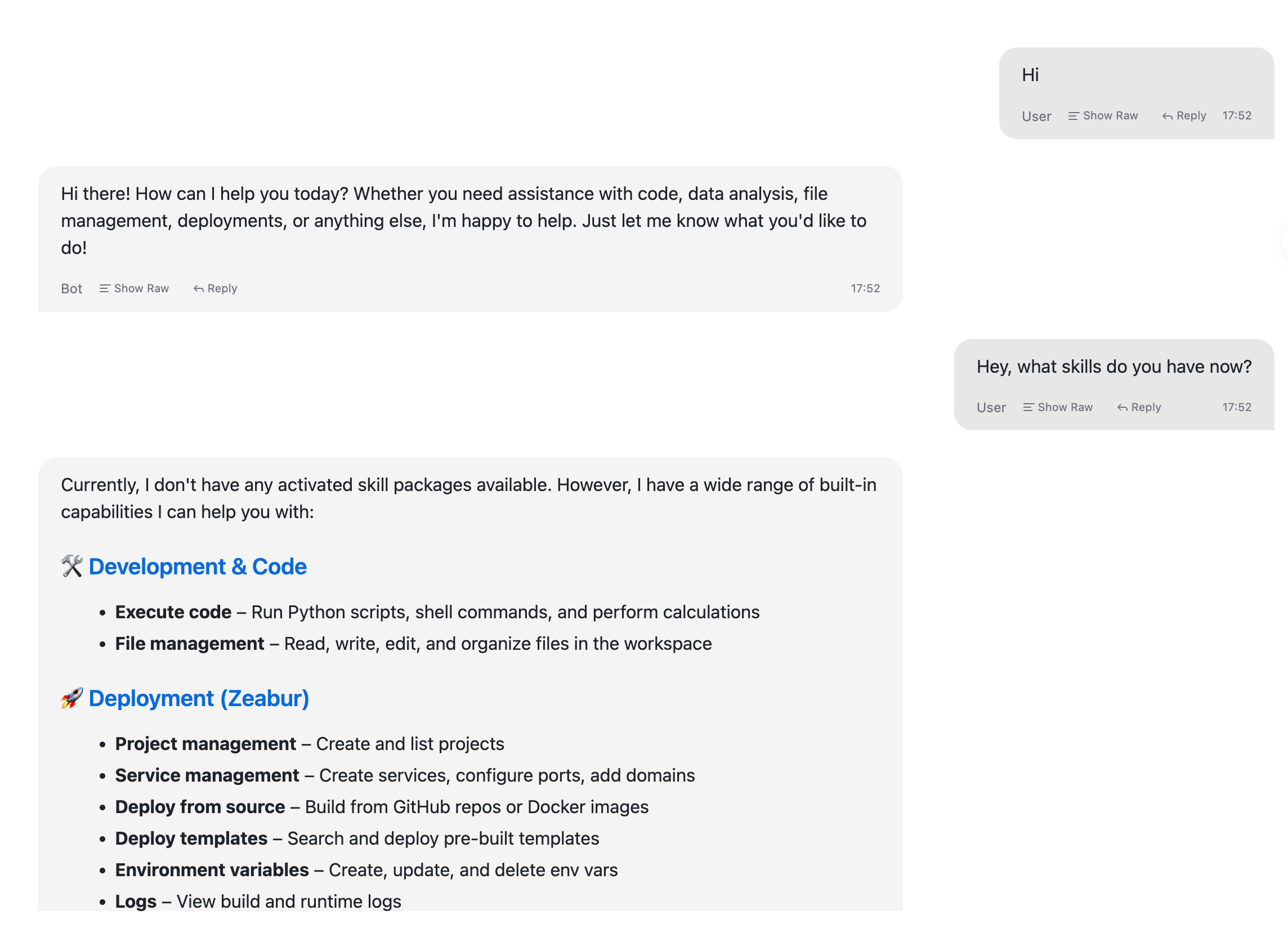The height and width of the screenshot is (928, 1288).
Task: Click Reply arrow icon on the 'Hi' message
Action: click(x=1167, y=116)
